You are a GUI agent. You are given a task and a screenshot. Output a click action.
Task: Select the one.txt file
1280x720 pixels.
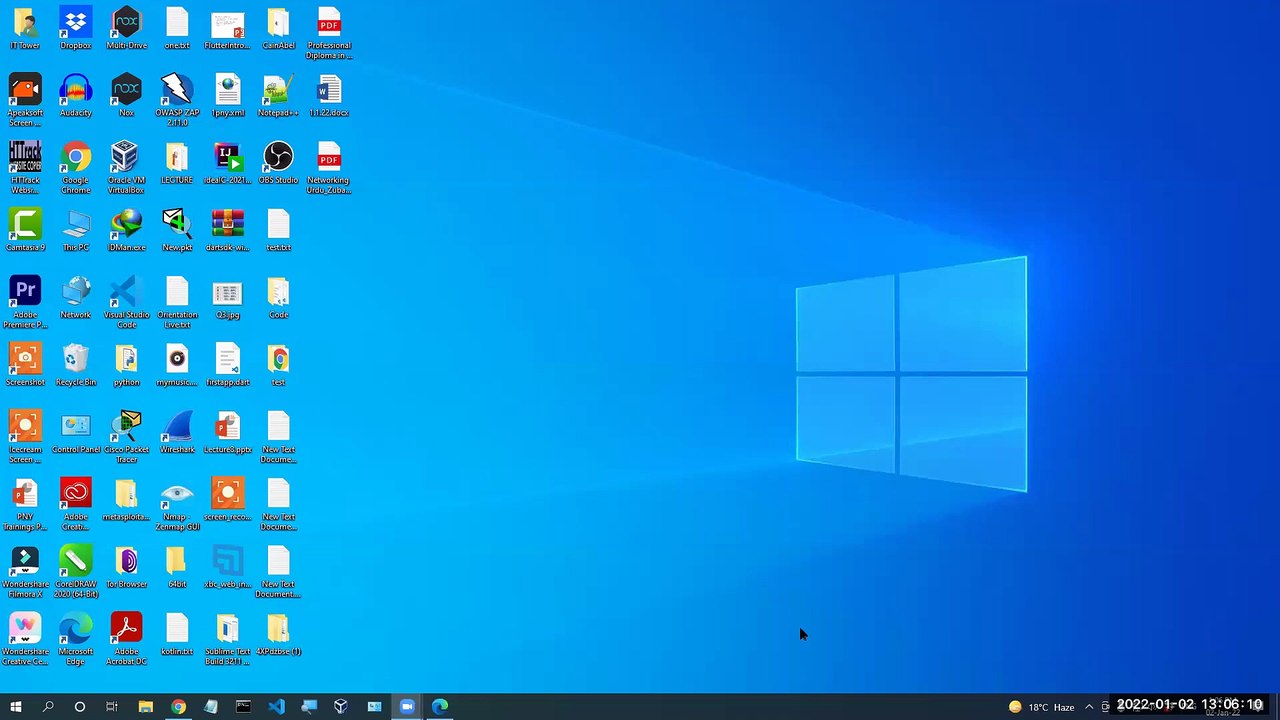point(177,29)
